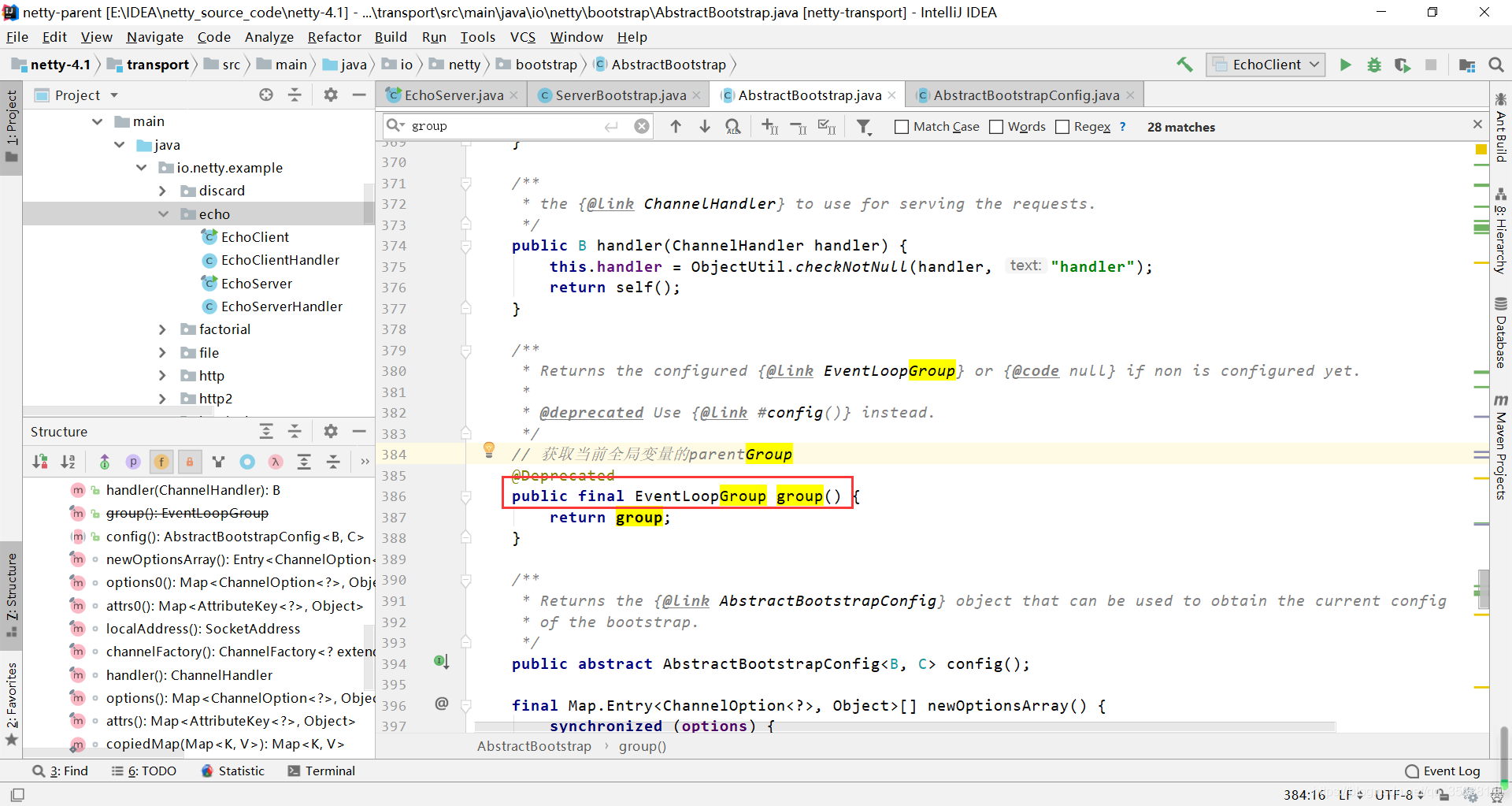Sort structure by visibility icon
This screenshot has width=1512, height=806.
coord(40,462)
